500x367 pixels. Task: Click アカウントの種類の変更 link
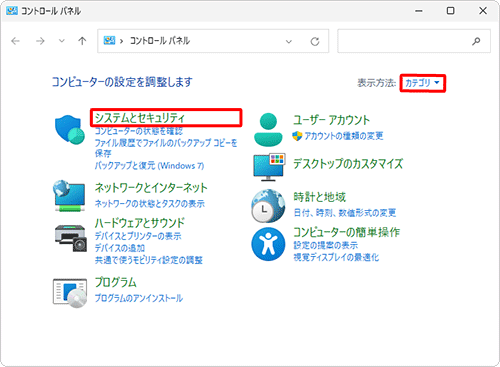pos(344,136)
